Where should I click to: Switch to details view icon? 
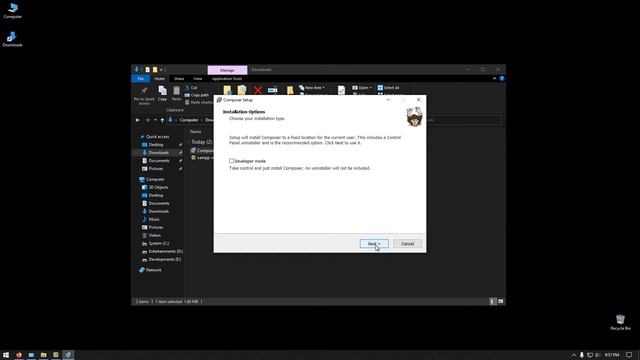(x=493, y=302)
